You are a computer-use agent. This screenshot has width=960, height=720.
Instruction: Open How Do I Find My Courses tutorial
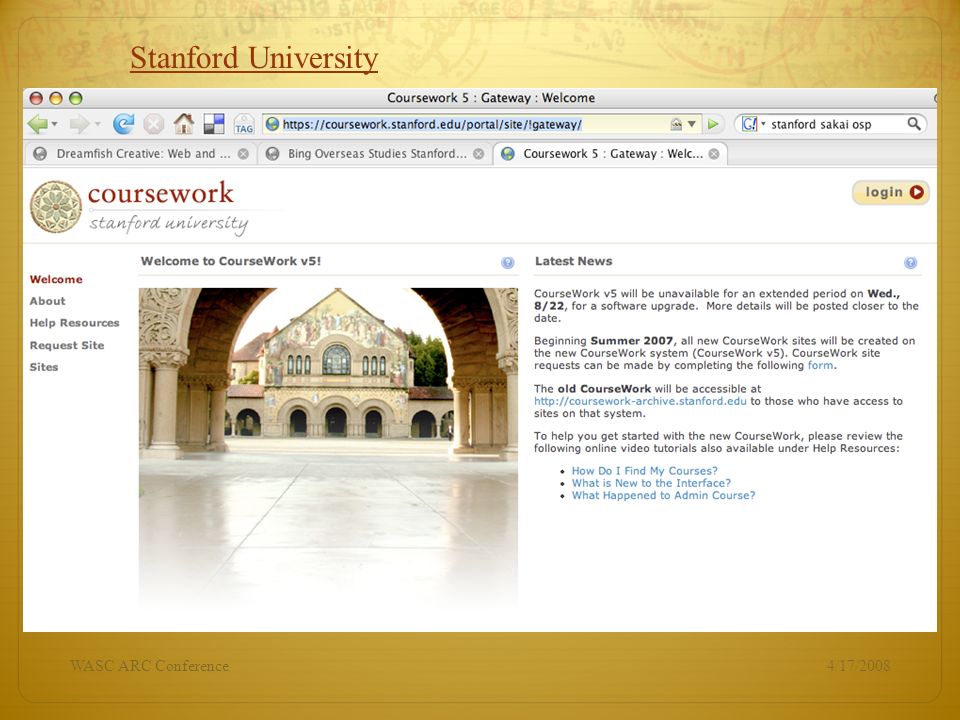(x=644, y=471)
